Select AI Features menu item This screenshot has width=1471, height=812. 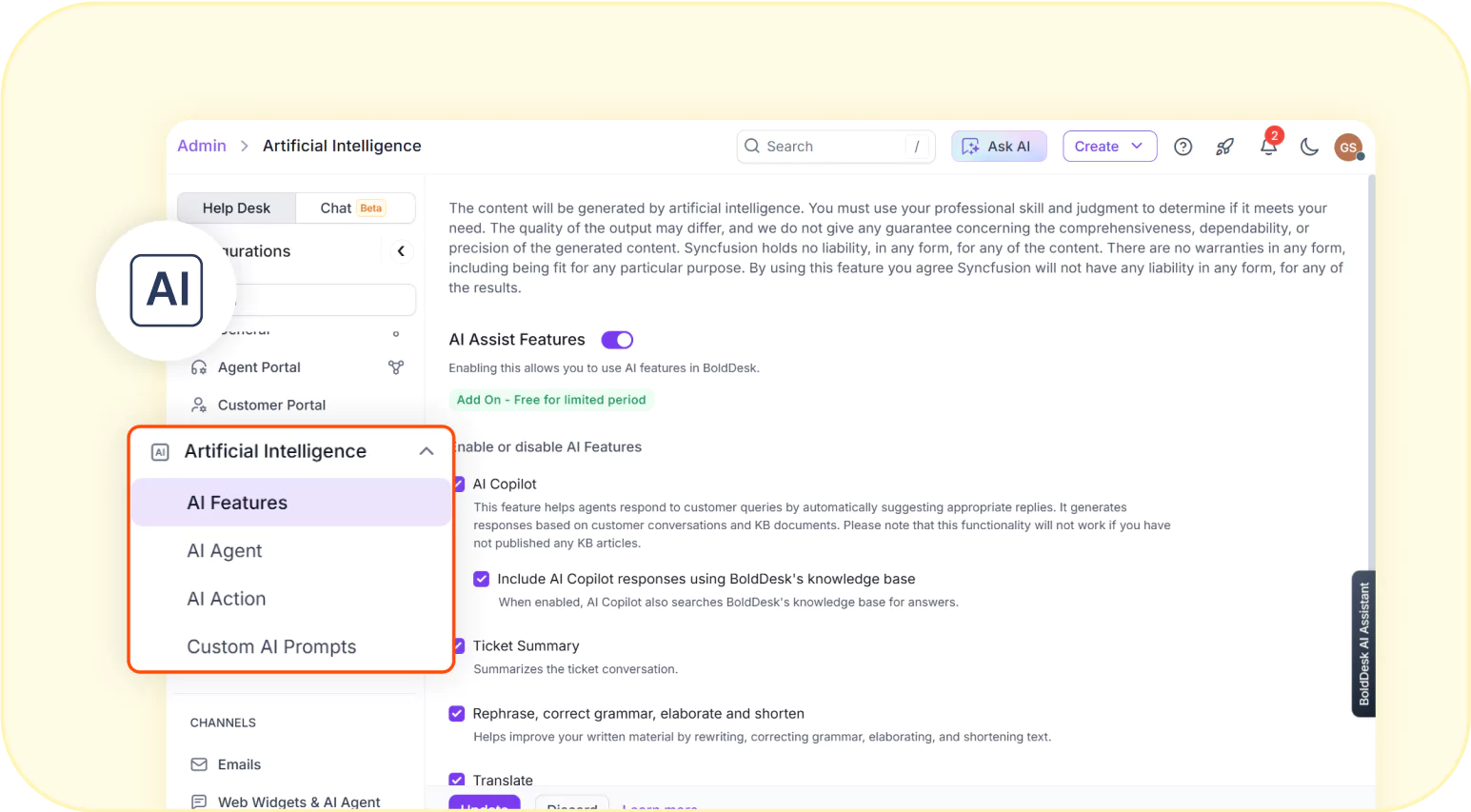click(x=290, y=503)
